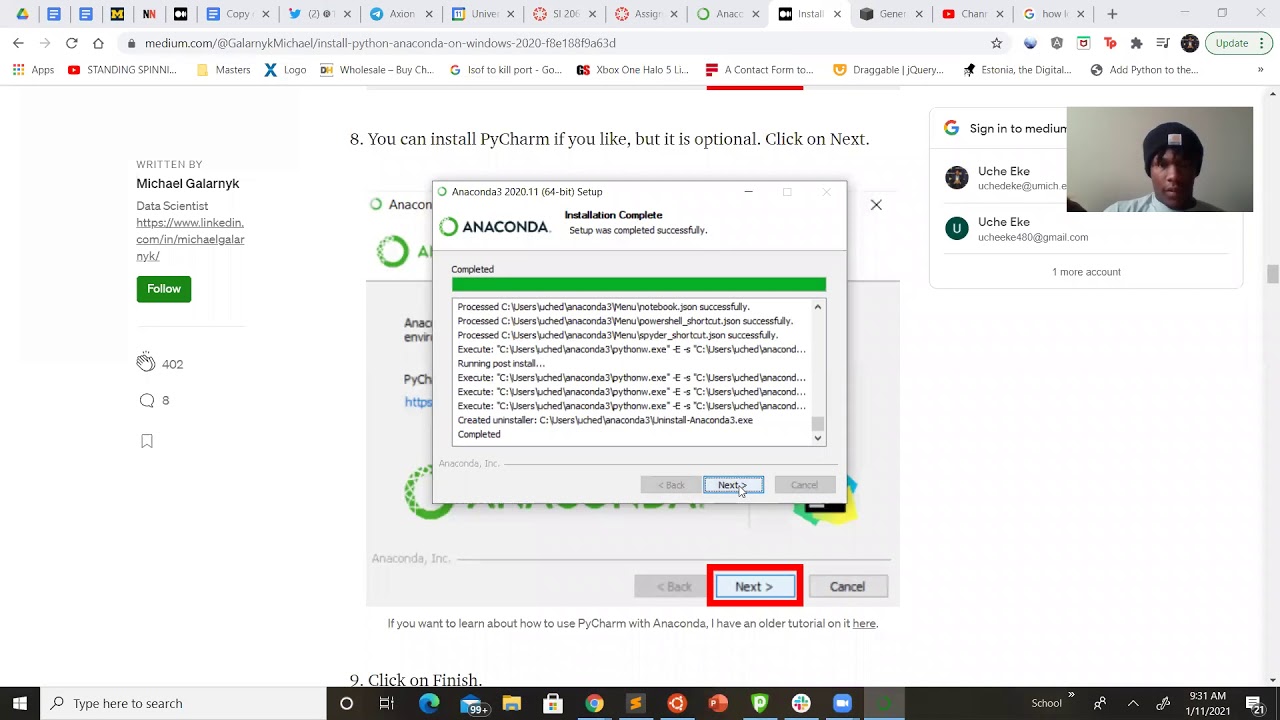The height and width of the screenshot is (720, 1280).
Task: Open Cortana circle icon on taskbar
Action: (346, 703)
